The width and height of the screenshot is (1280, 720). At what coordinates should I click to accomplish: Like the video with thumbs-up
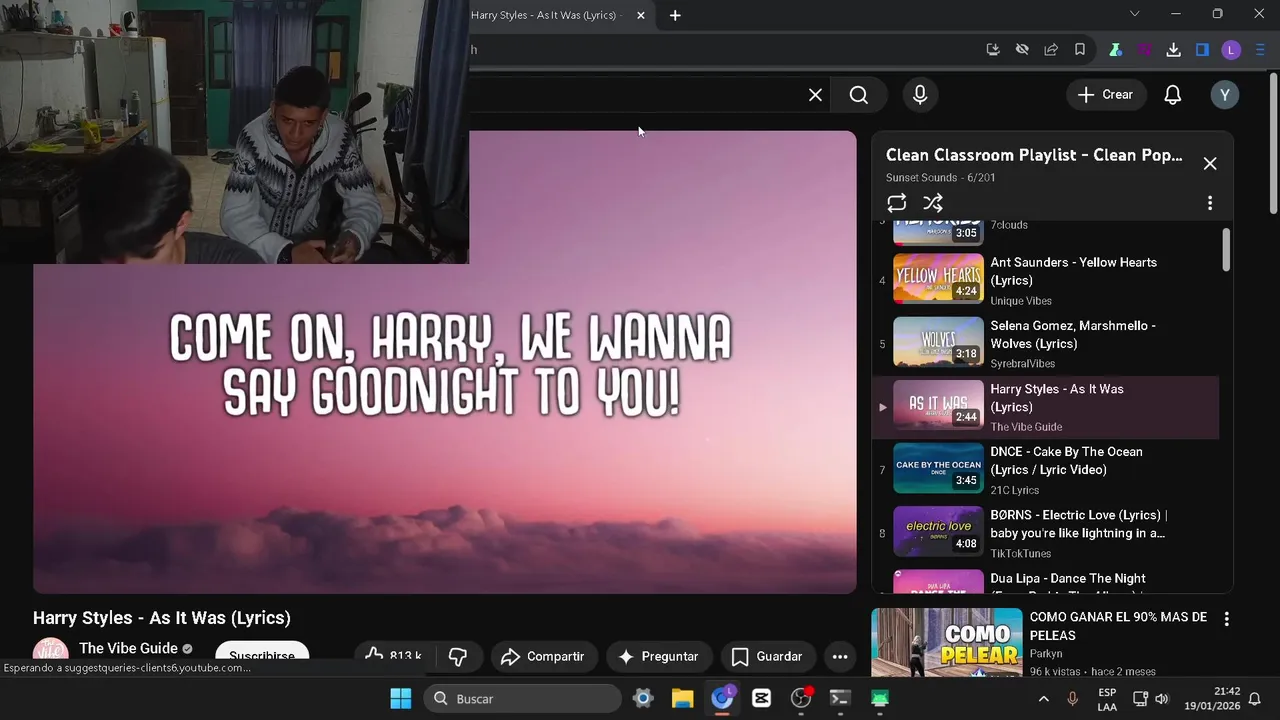pyautogui.click(x=391, y=655)
